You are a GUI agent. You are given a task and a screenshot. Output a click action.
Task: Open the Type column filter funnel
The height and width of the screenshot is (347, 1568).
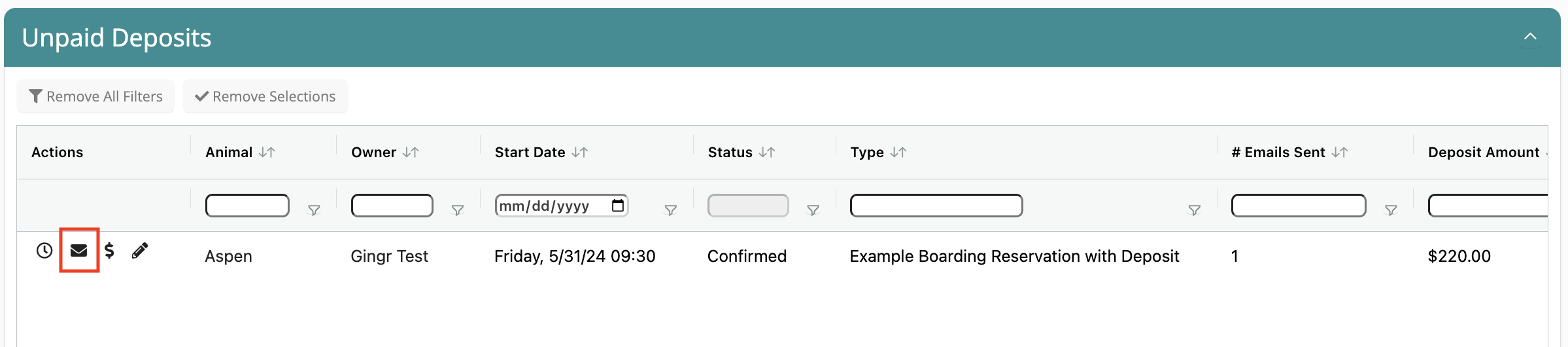(1194, 210)
